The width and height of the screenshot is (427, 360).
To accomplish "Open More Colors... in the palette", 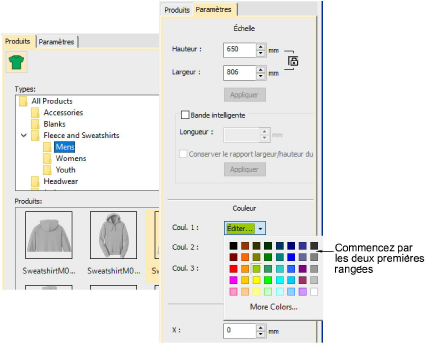I will click(274, 307).
